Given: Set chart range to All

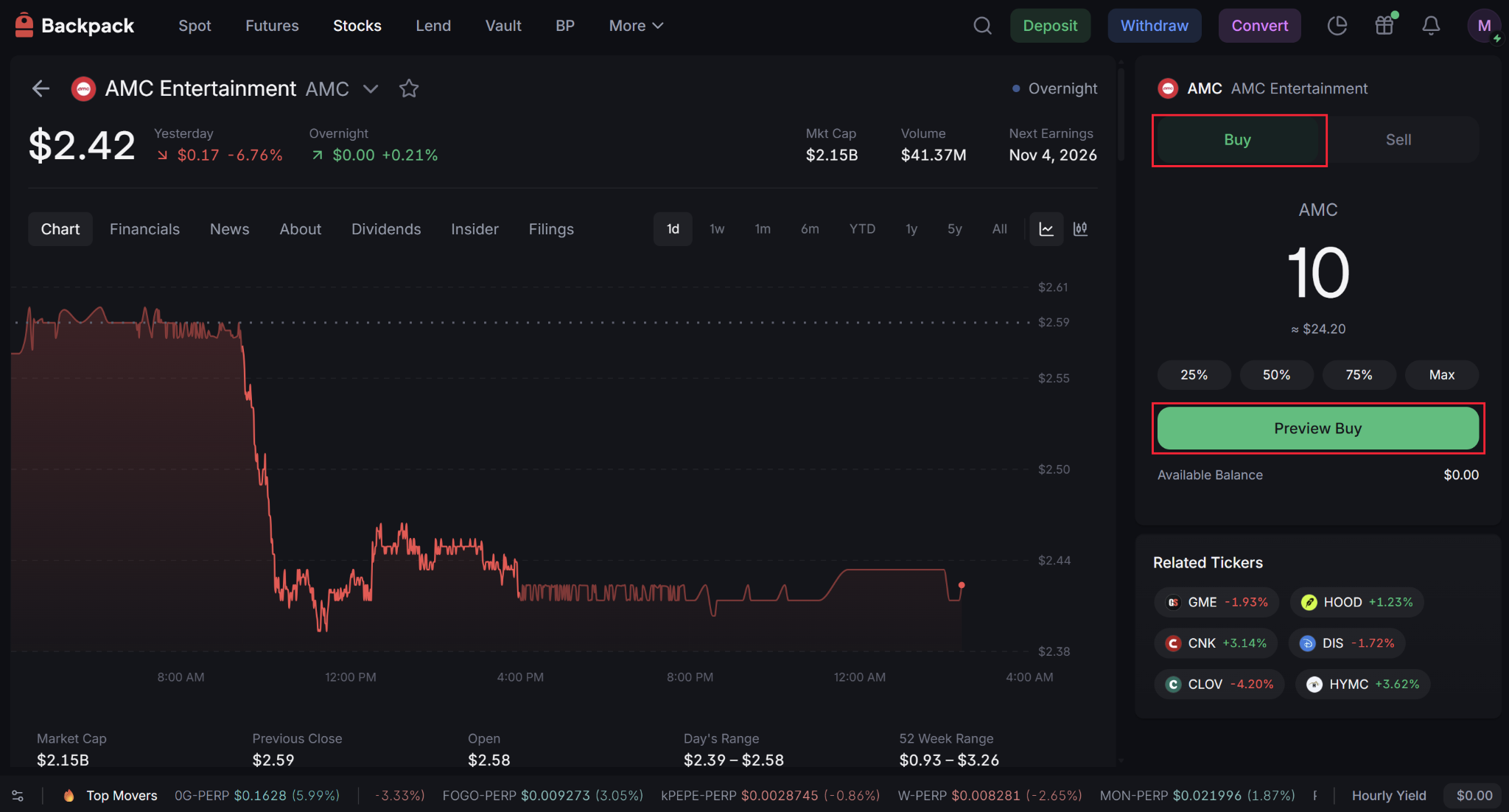Looking at the screenshot, I should point(999,229).
